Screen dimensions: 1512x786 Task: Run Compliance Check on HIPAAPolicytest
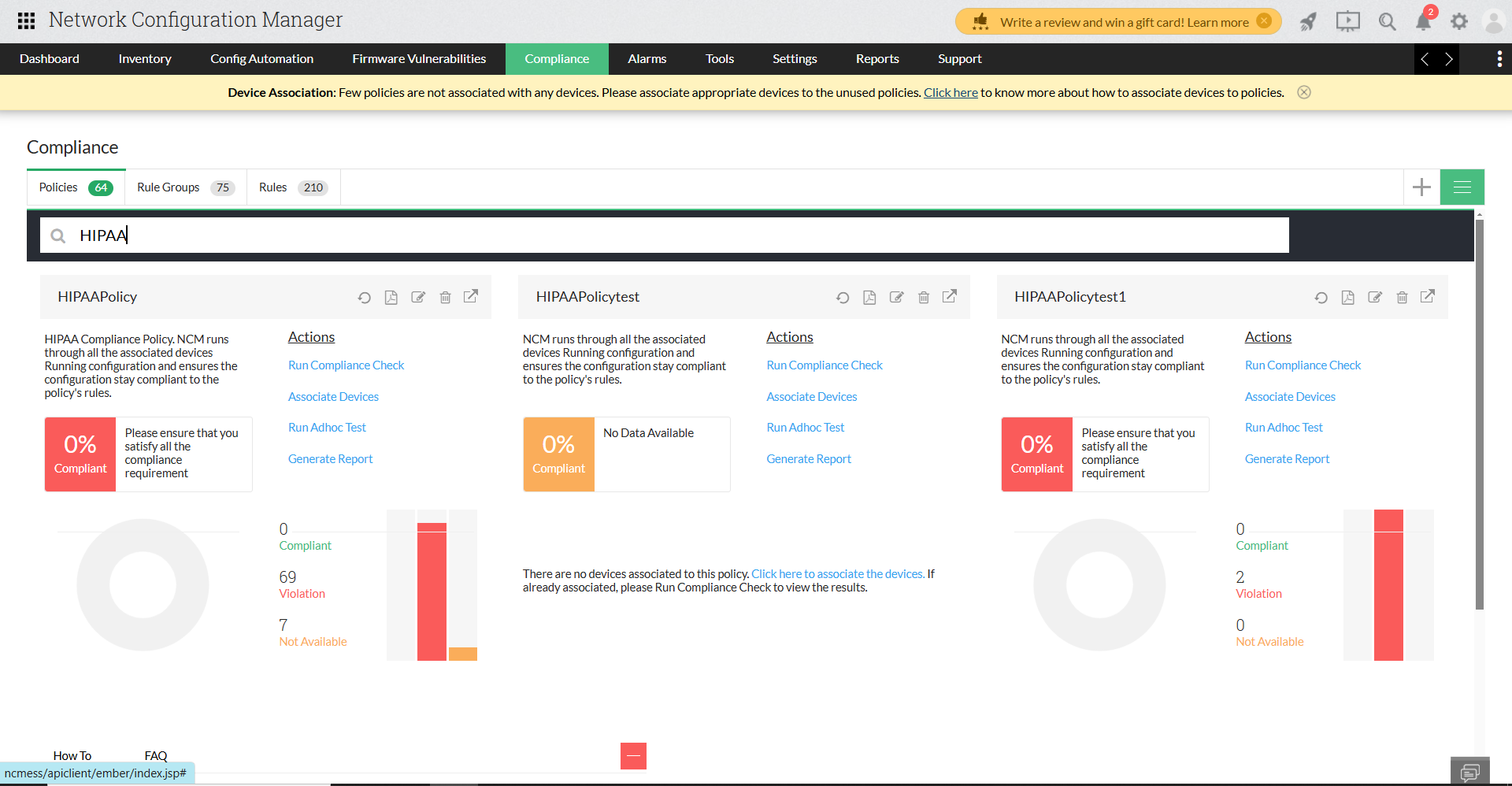(x=824, y=365)
